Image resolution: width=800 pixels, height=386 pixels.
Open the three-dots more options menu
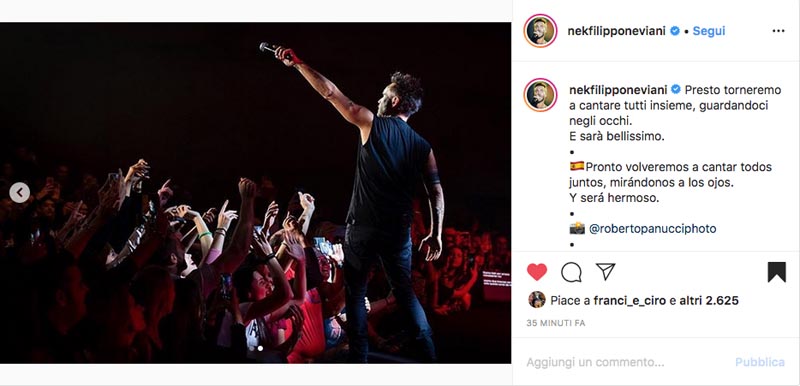[x=778, y=31]
